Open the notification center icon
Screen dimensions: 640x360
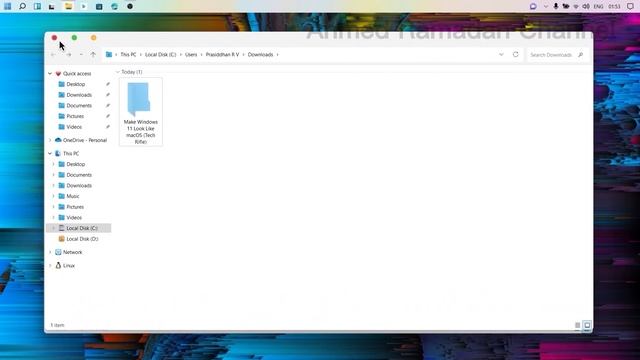point(630,6)
